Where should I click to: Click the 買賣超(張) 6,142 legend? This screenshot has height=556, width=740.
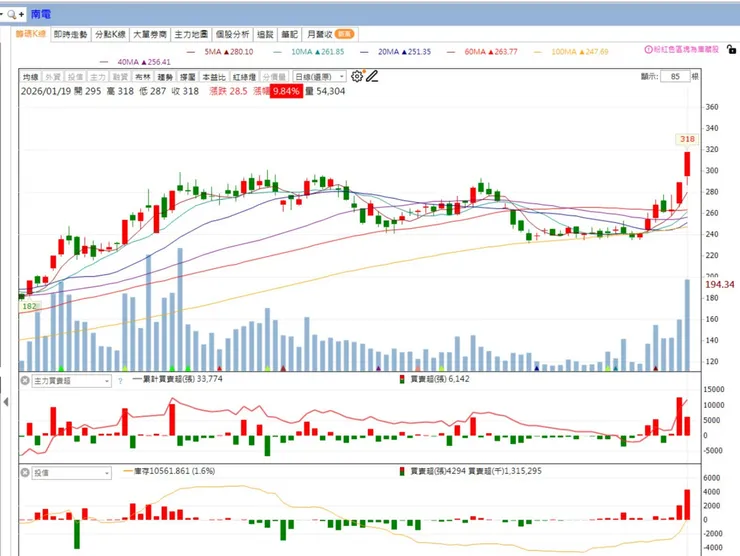pyautogui.click(x=435, y=379)
